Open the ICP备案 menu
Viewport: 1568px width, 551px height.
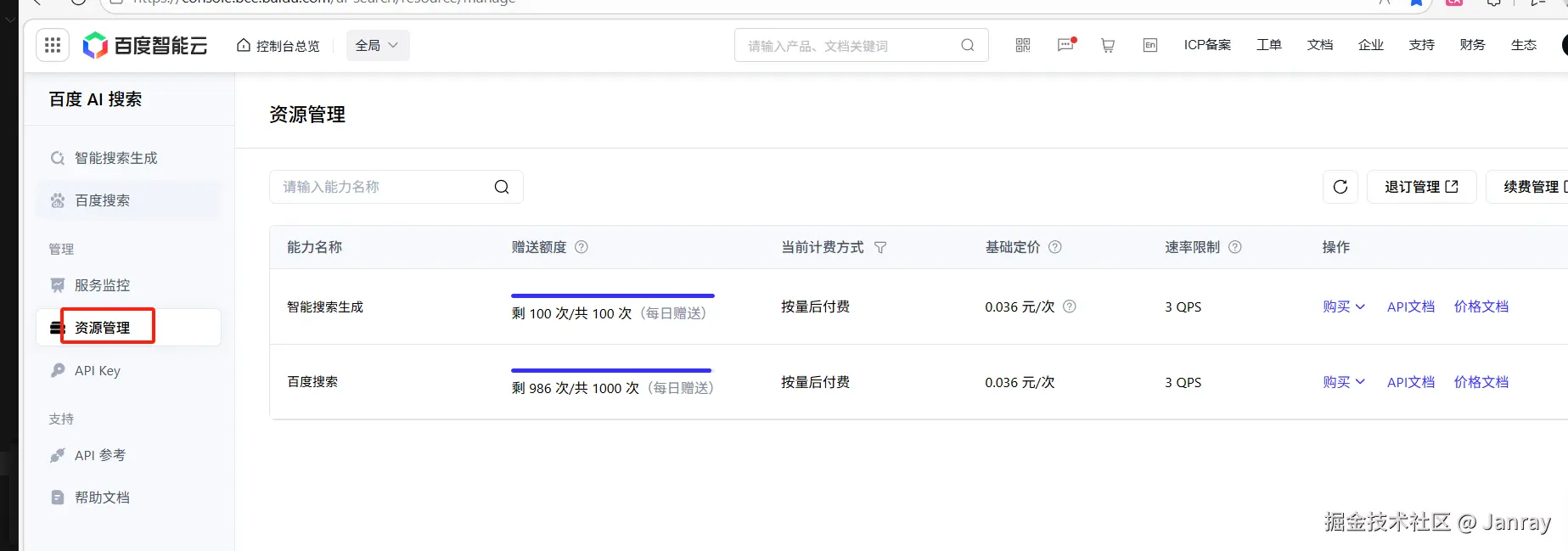[1207, 45]
